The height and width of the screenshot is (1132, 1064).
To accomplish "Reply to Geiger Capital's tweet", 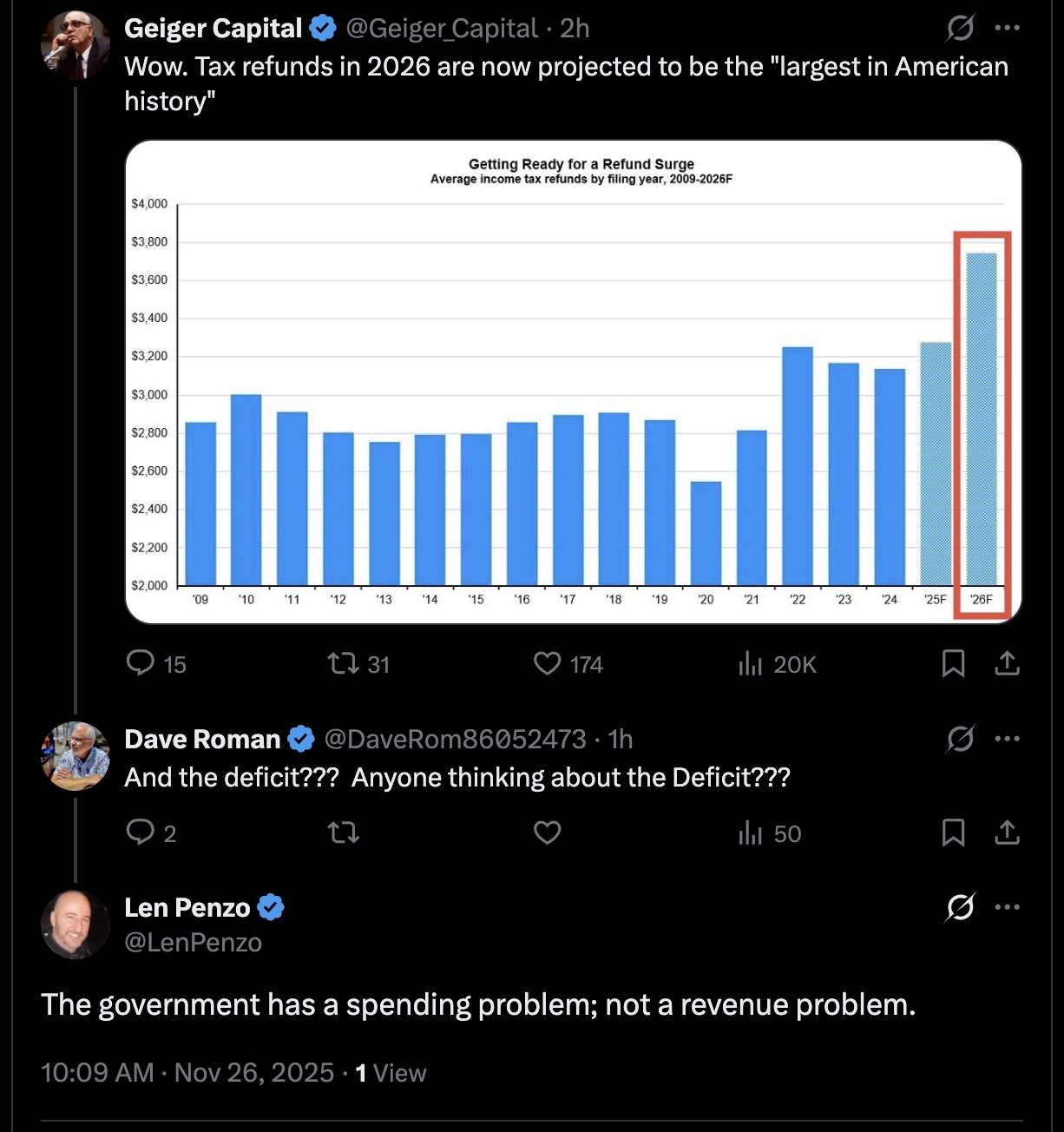I will click(x=141, y=664).
